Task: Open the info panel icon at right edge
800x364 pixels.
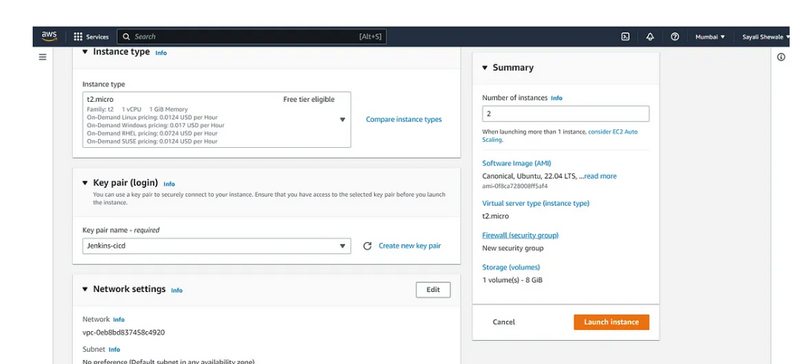Action: pos(781,57)
